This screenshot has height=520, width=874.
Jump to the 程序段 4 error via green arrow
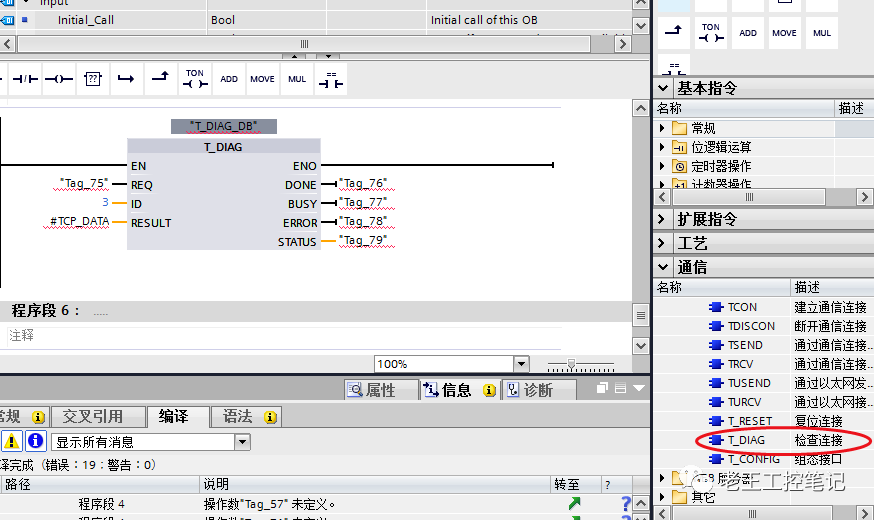point(574,504)
